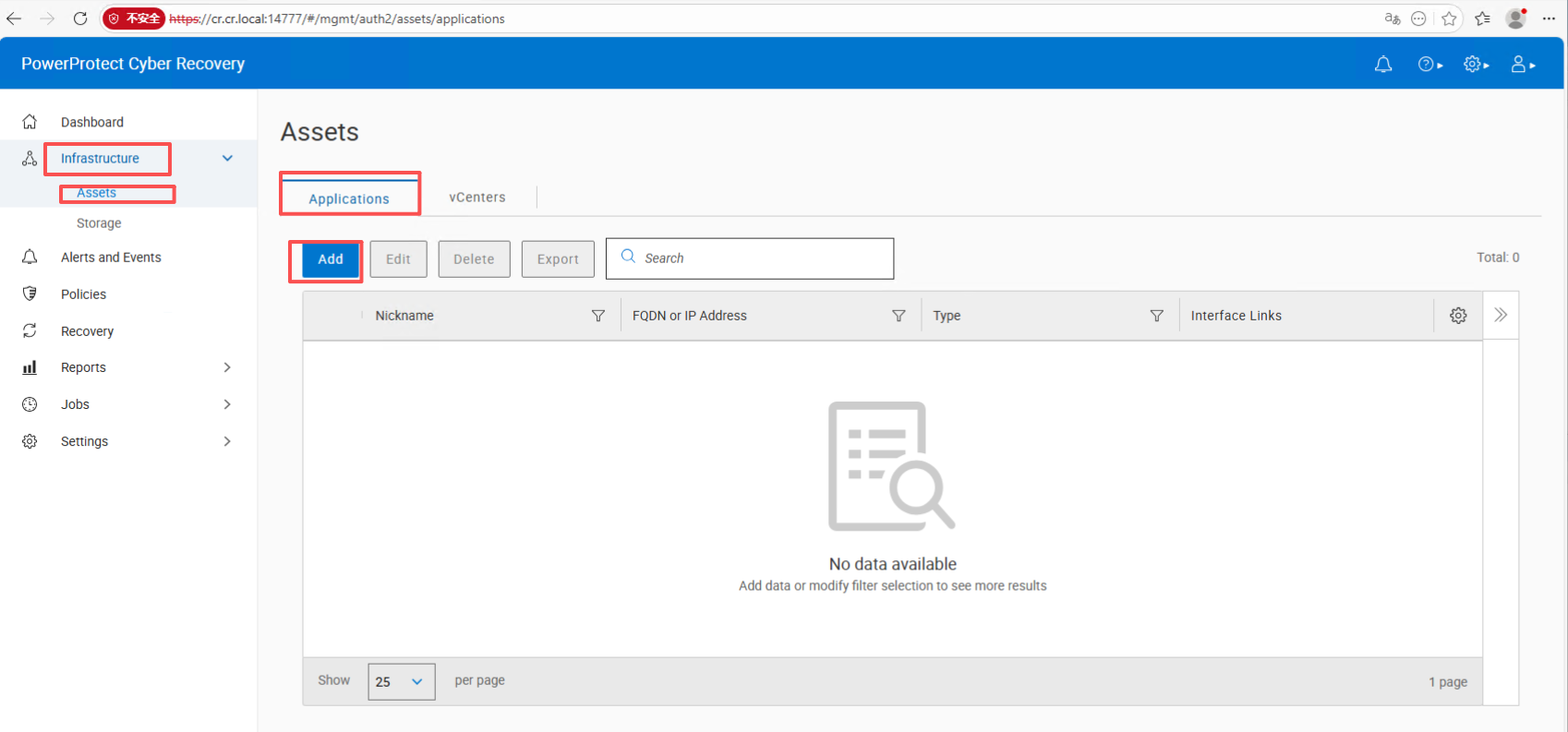Image resolution: width=1568 pixels, height=732 pixels.
Task: Switch to the Applications tab
Action: pyautogui.click(x=349, y=198)
